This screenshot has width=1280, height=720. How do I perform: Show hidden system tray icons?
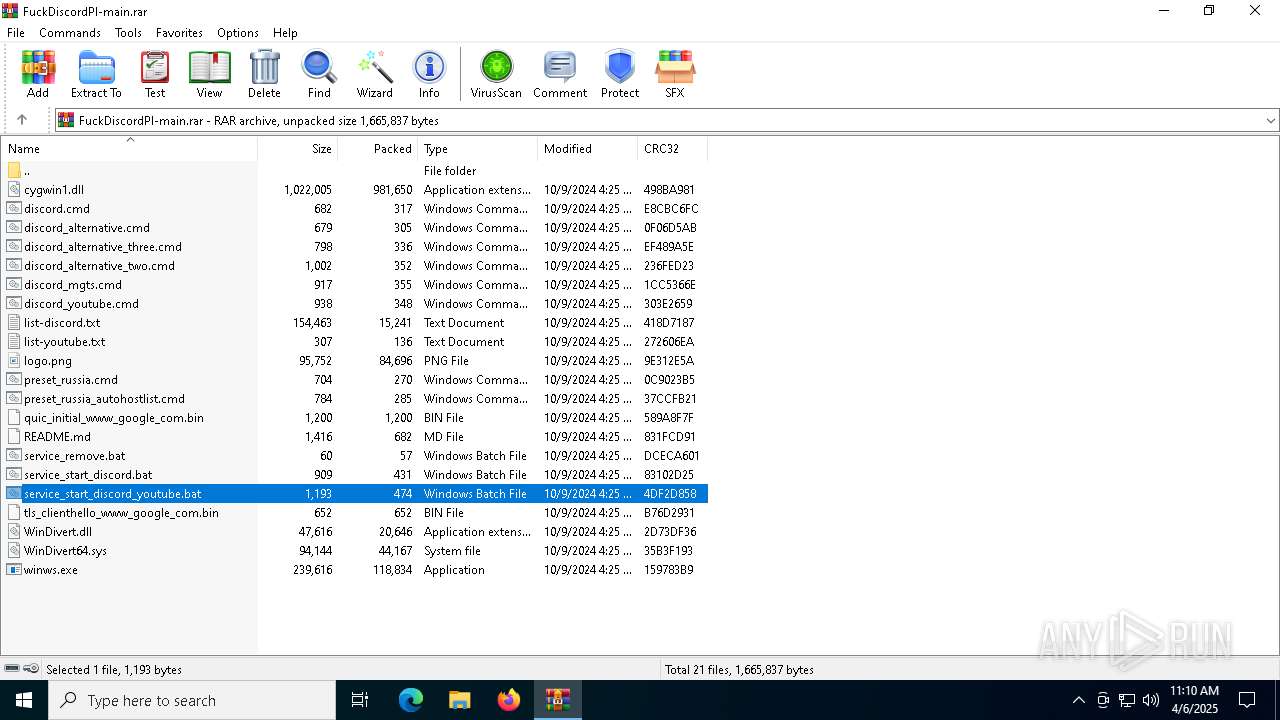pos(1078,700)
